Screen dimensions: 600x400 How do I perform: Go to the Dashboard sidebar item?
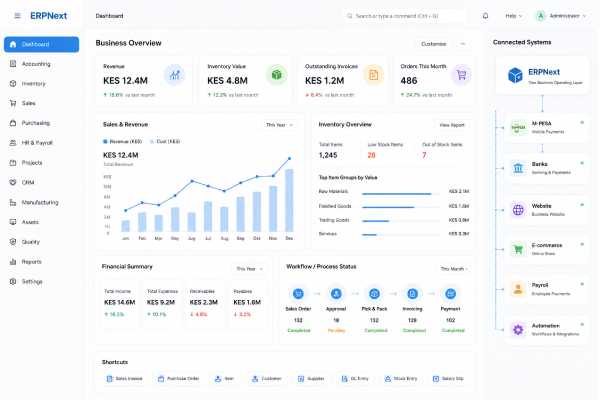[x=41, y=44]
